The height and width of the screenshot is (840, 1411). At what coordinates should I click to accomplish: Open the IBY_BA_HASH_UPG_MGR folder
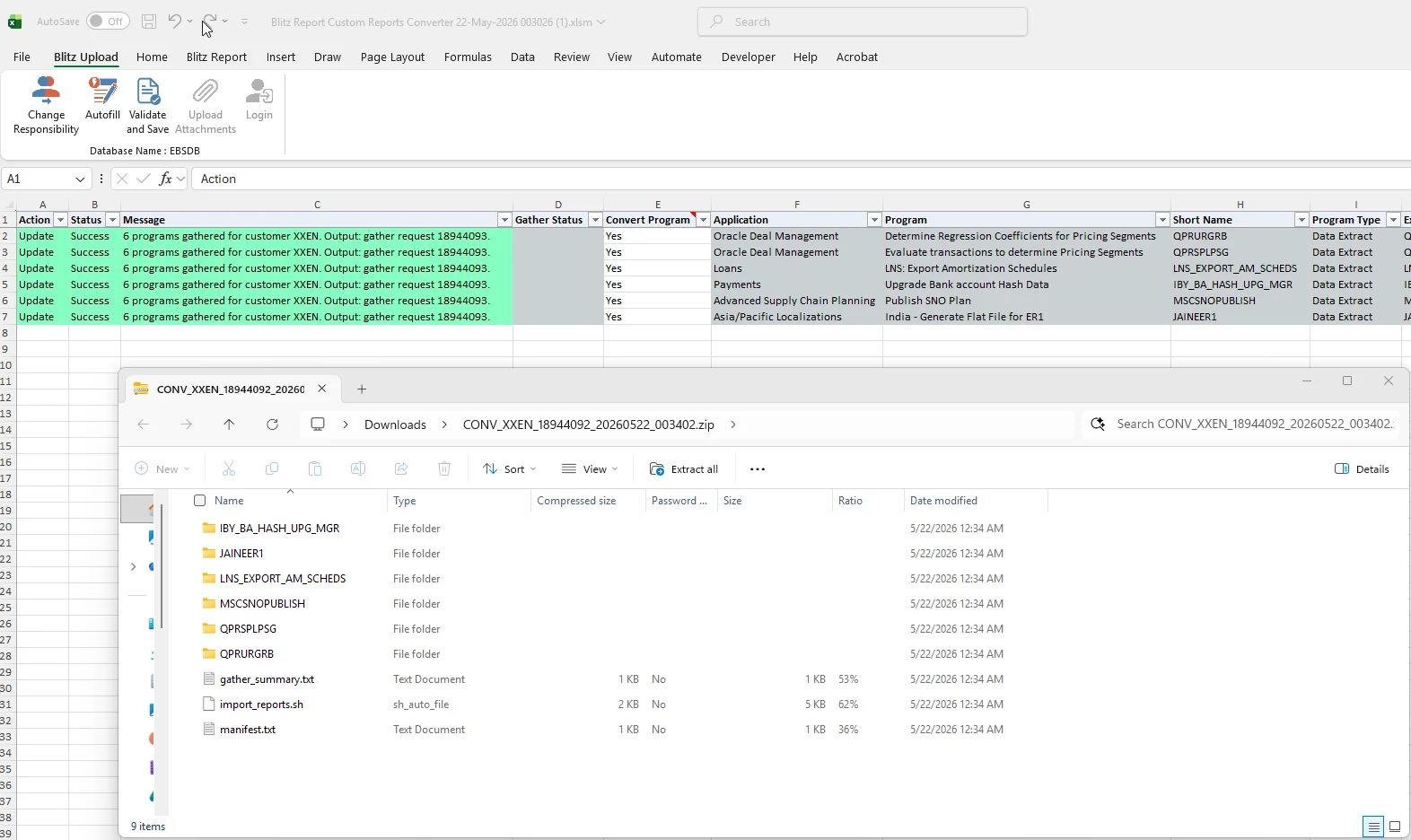[x=279, y=529]
